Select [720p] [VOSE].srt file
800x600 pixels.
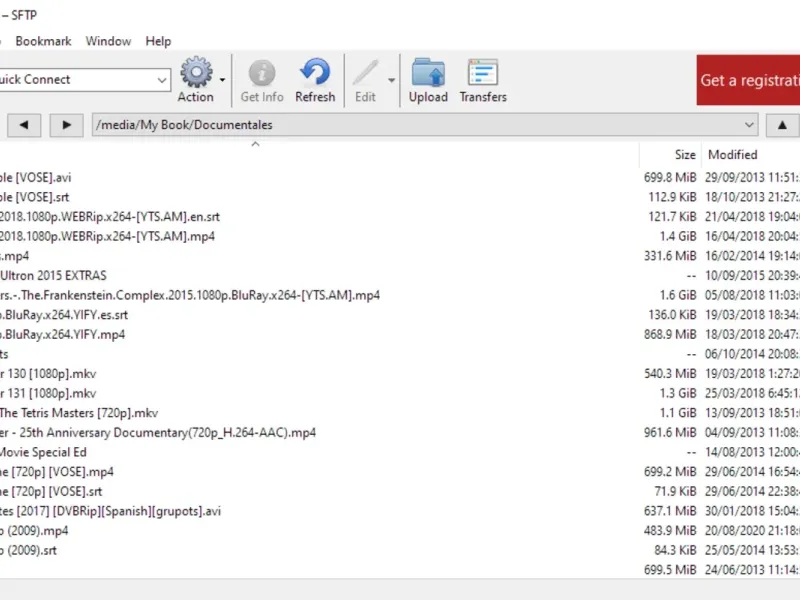tap(51, 491)
